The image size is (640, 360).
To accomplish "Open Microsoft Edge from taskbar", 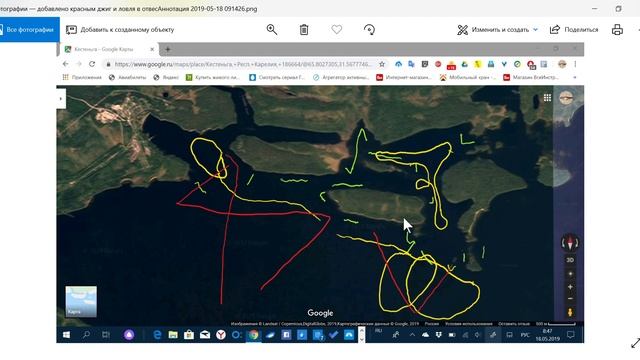I will [157, 335].
